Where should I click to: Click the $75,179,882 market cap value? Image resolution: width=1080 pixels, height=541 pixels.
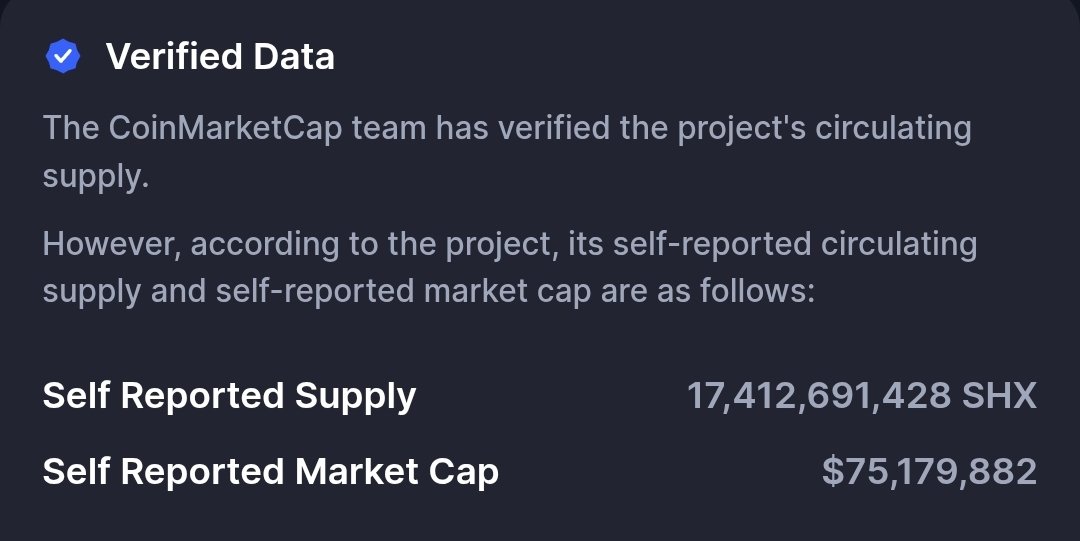pos(929,471)
